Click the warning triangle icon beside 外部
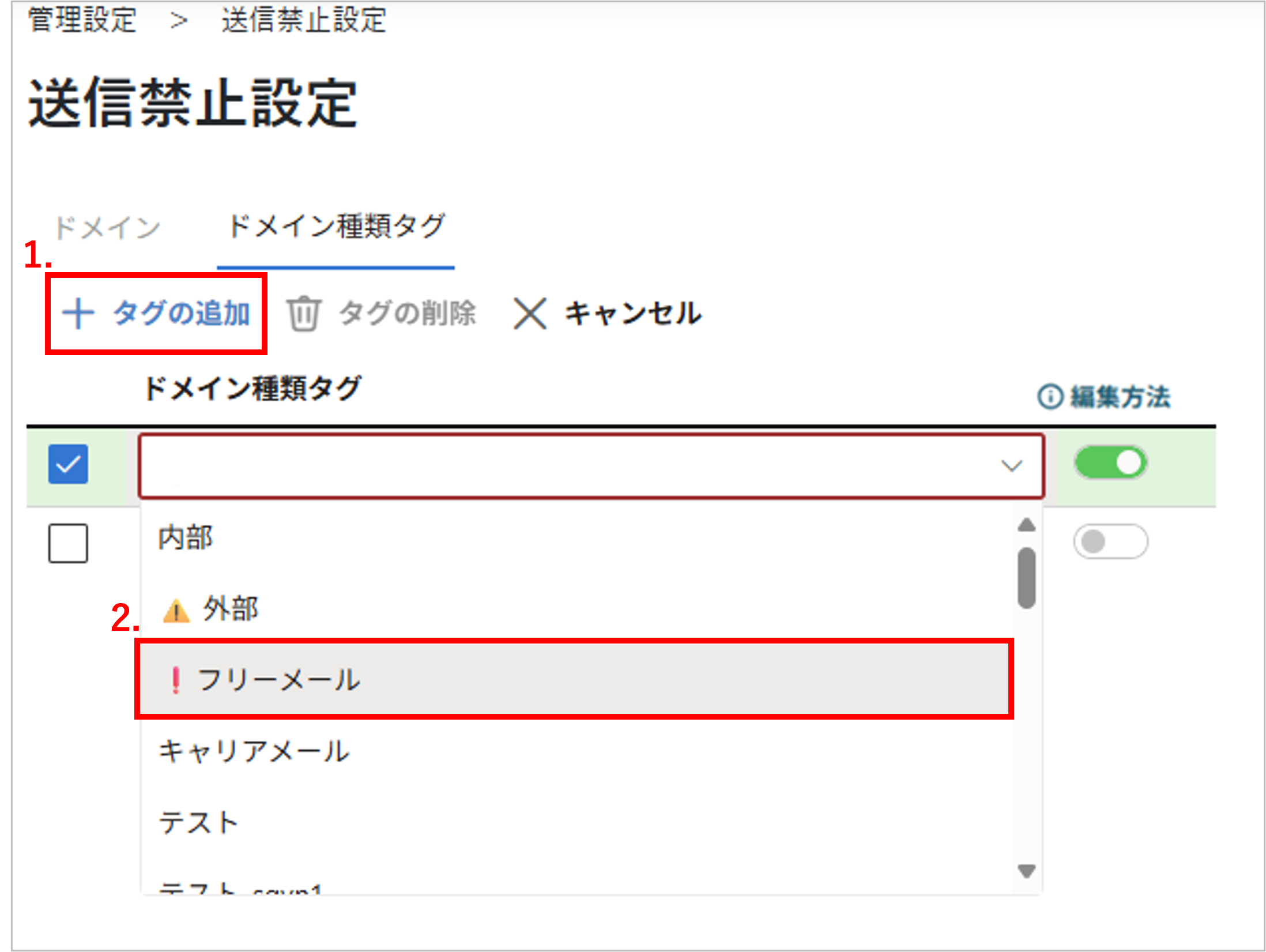 (x=176, y=611)
